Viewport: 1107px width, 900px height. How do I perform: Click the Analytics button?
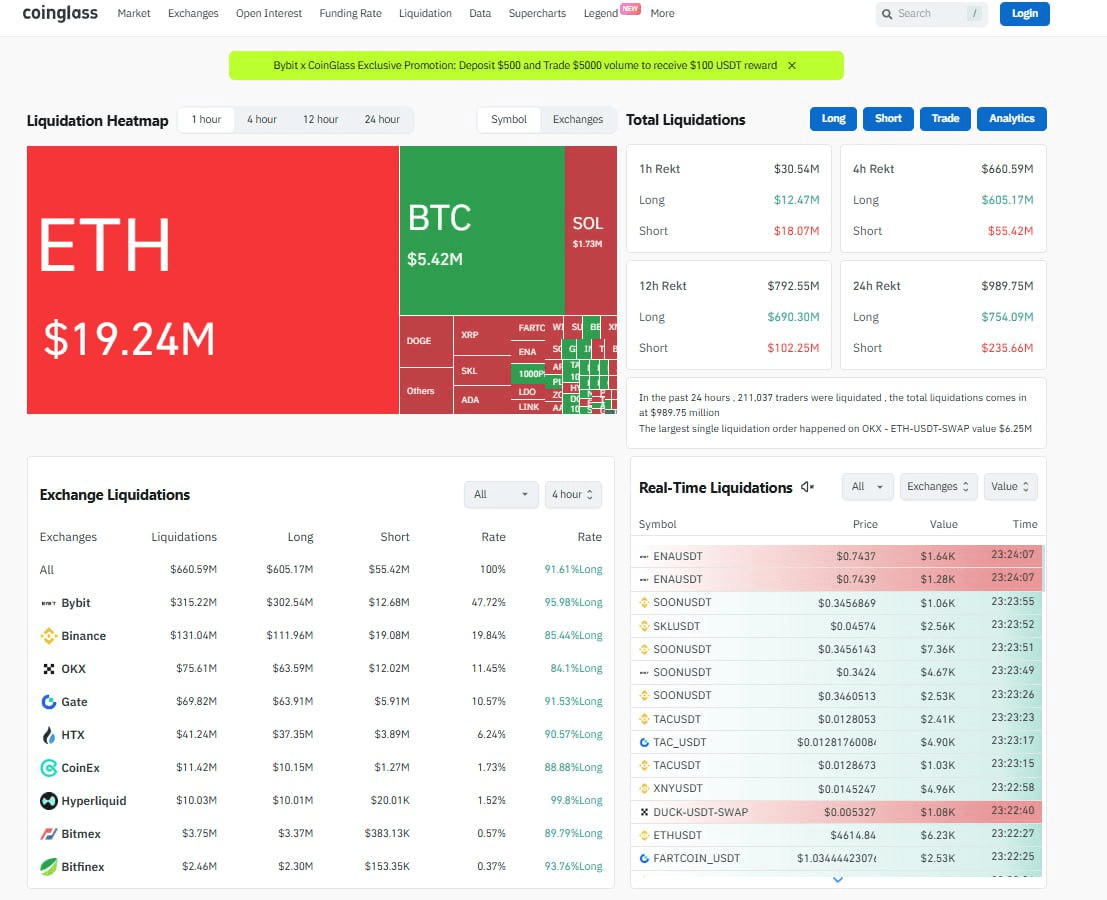pyautogui.click(x=1012, y=119)
